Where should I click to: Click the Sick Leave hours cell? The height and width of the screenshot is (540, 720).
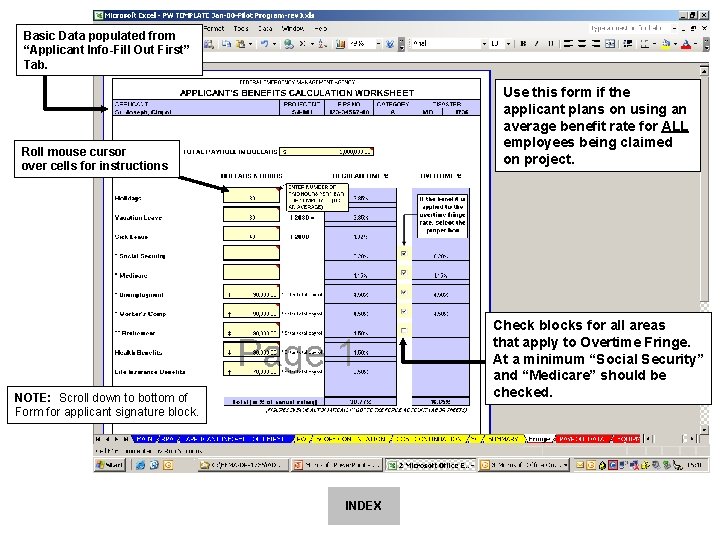(251, 234)
